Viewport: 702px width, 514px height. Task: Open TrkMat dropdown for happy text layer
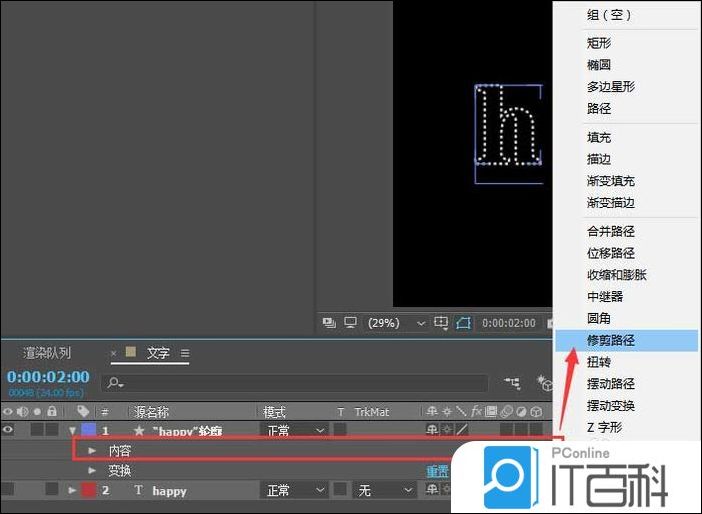[x=385, y=491]
